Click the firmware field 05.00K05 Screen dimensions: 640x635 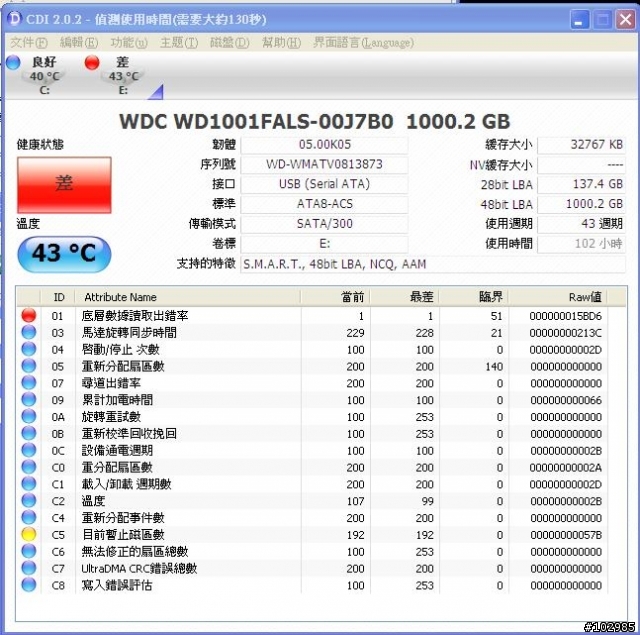click(324, 144)
